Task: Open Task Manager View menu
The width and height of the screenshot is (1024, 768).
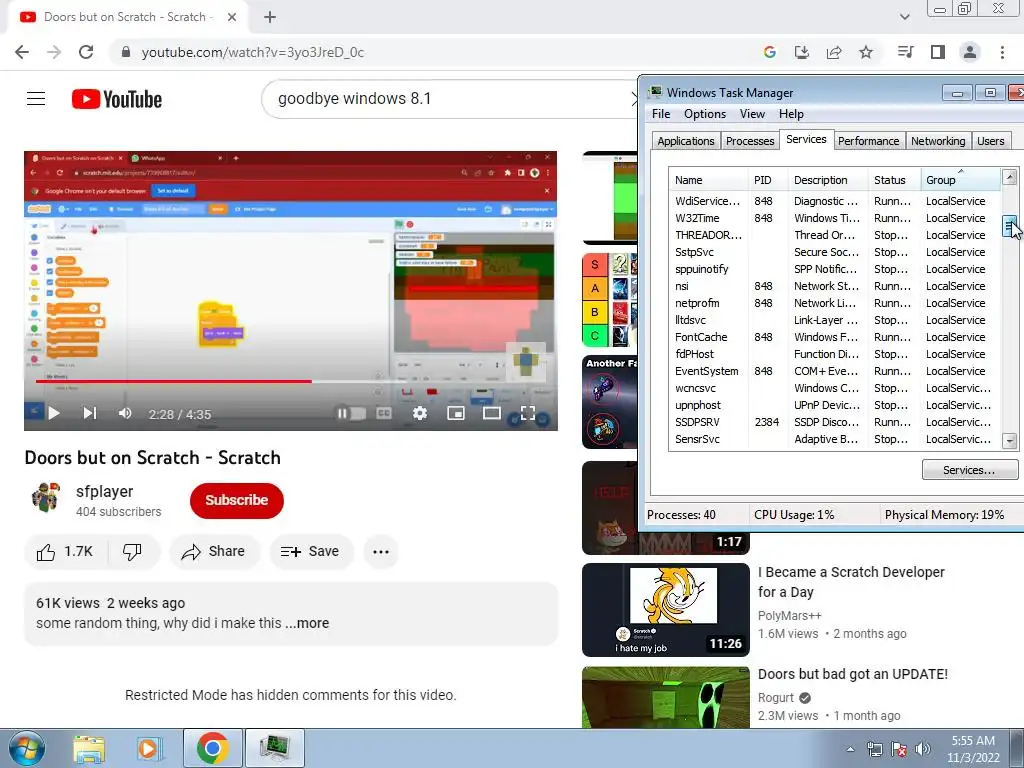Action: click(x=752, y=114)
